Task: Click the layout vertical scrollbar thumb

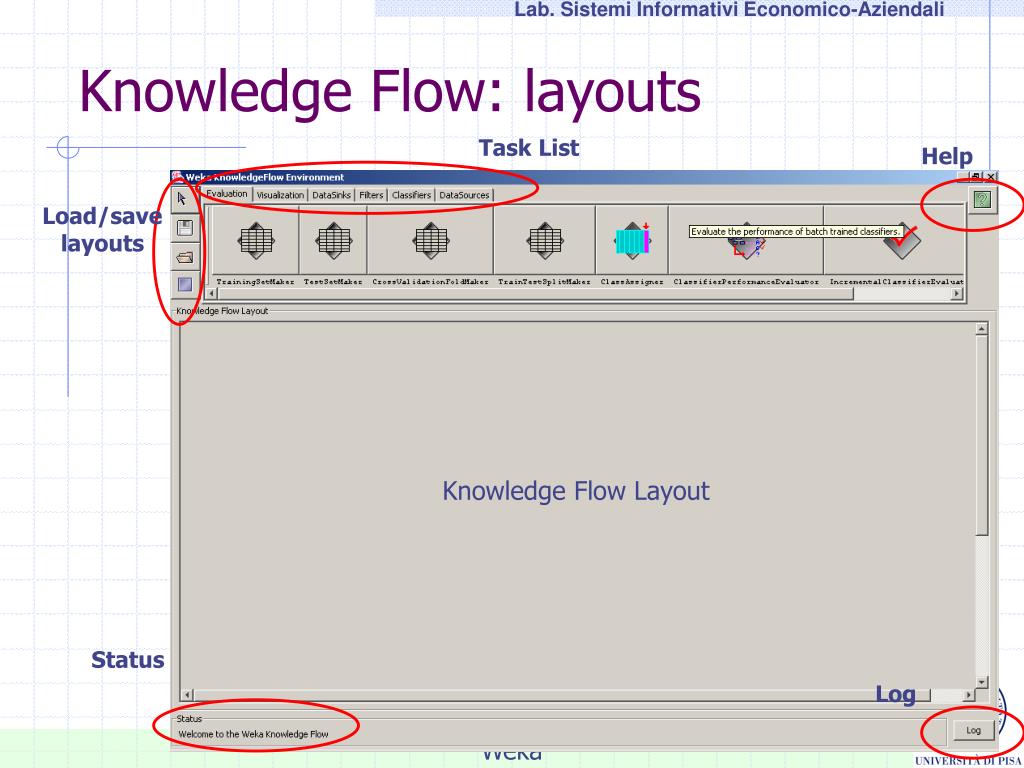Action: [x=982, y=436]
